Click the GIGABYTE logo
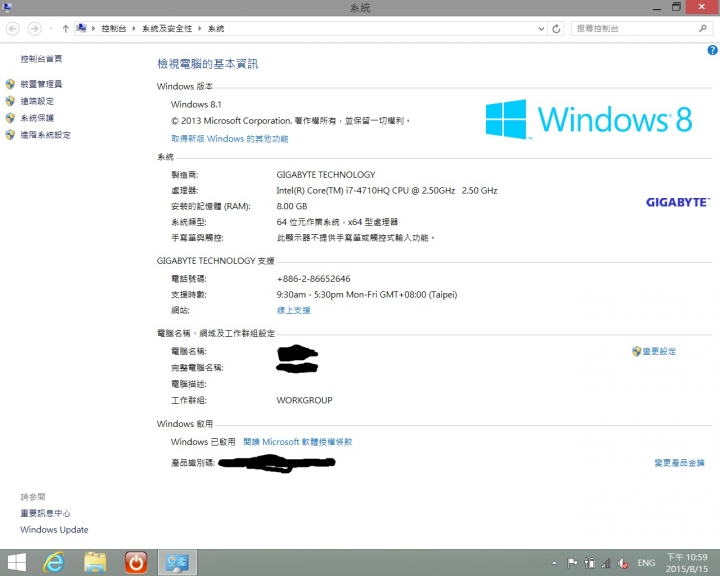 (678, 203)
